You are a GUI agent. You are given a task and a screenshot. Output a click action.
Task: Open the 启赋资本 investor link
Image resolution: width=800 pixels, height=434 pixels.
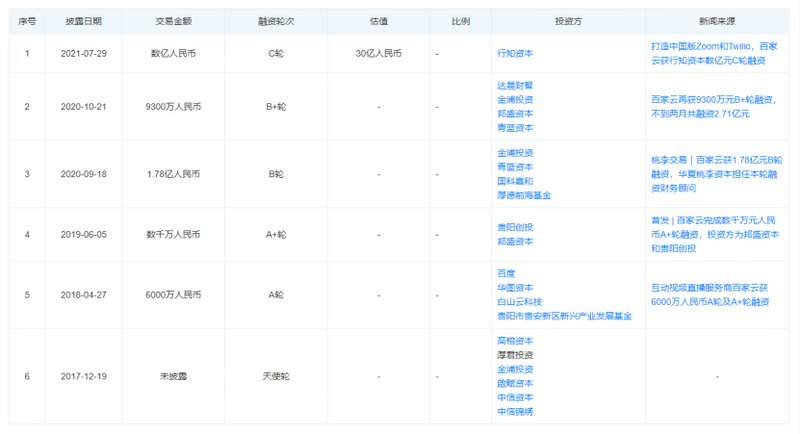click(515, 384)
